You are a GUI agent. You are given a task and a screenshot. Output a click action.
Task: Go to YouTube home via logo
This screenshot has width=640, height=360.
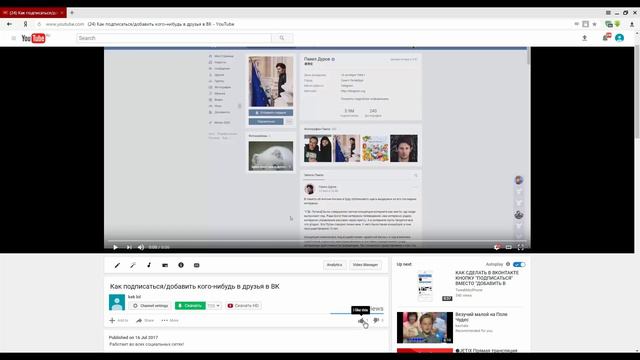[x=35, y=38]
